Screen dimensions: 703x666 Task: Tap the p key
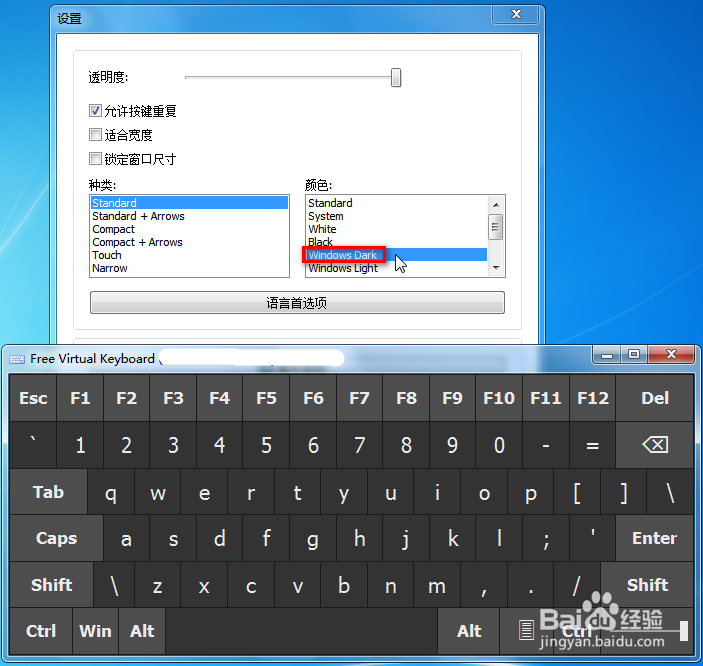pos(530,492)
